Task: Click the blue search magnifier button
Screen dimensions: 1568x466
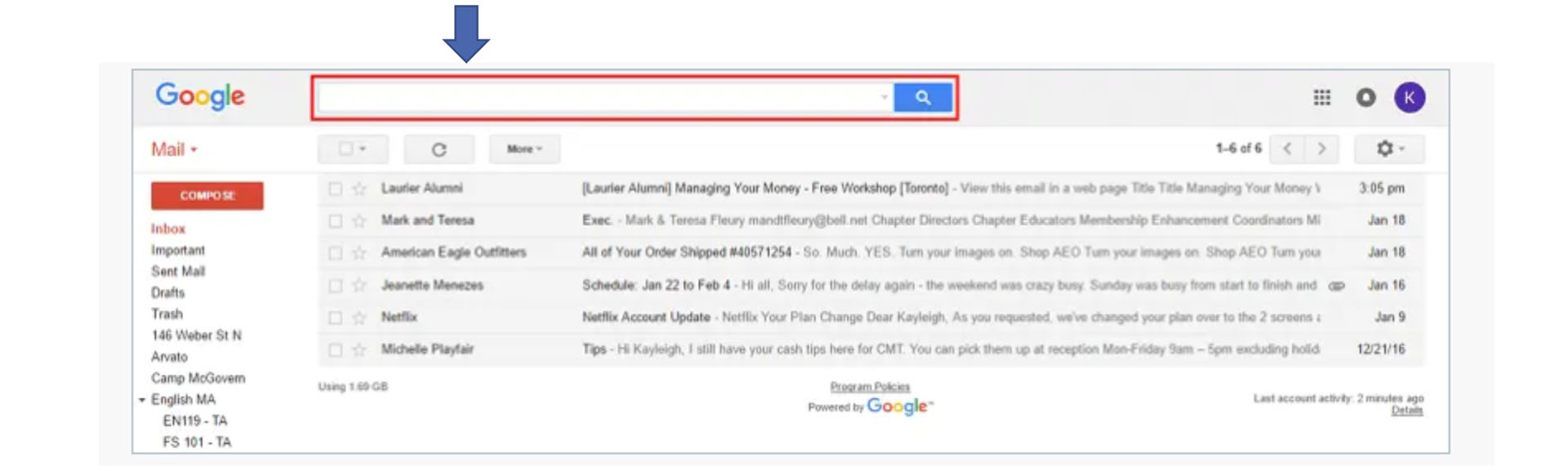Action: (x=923, y=98)
